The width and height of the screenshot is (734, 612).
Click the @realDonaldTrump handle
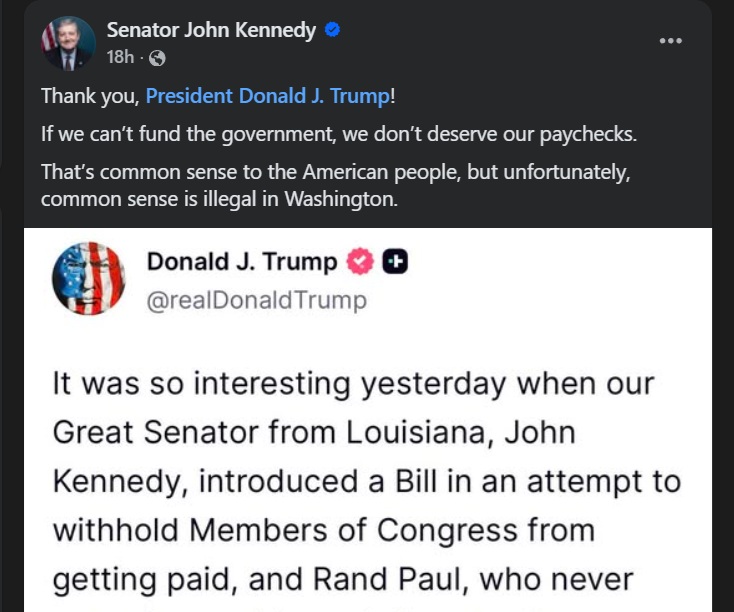point(257,300)
